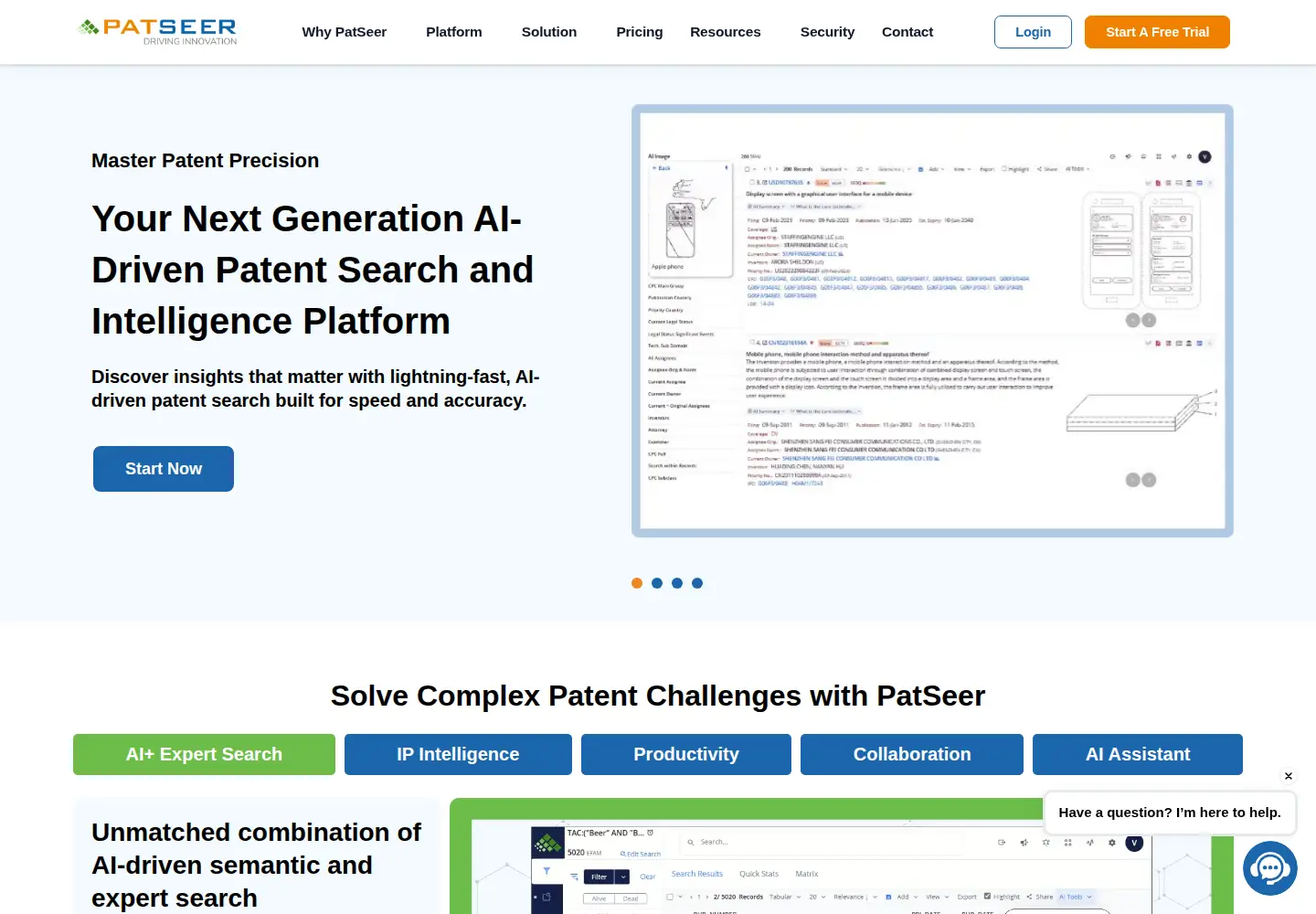
Task: Click the megaphone icon in lower screenshot
Action: coord(1024,842)
